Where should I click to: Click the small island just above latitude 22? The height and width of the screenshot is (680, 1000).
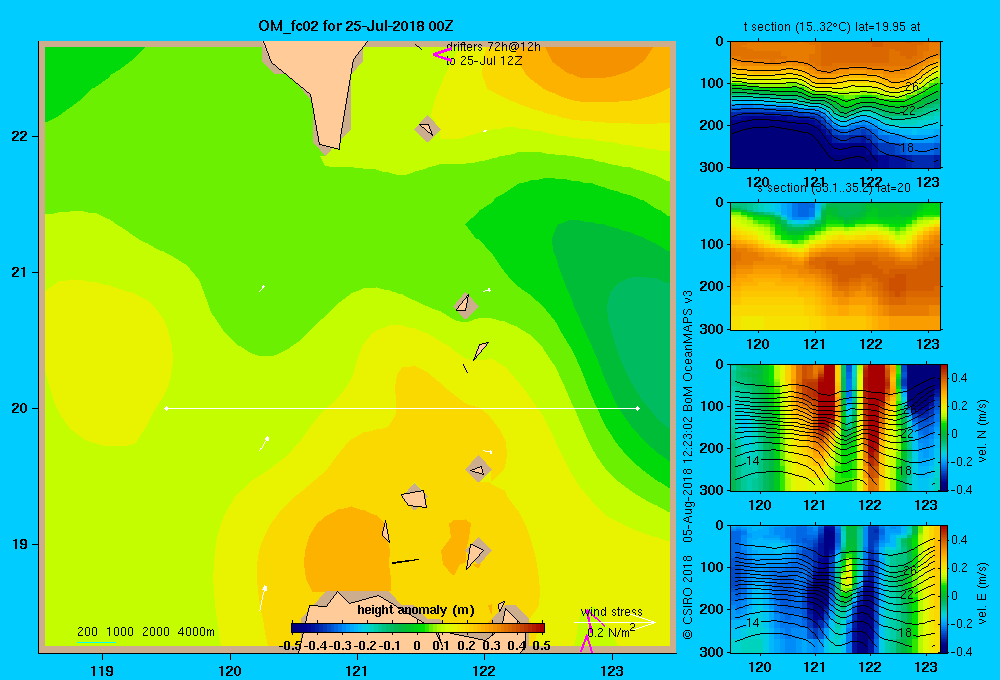(x=427, y=129)
